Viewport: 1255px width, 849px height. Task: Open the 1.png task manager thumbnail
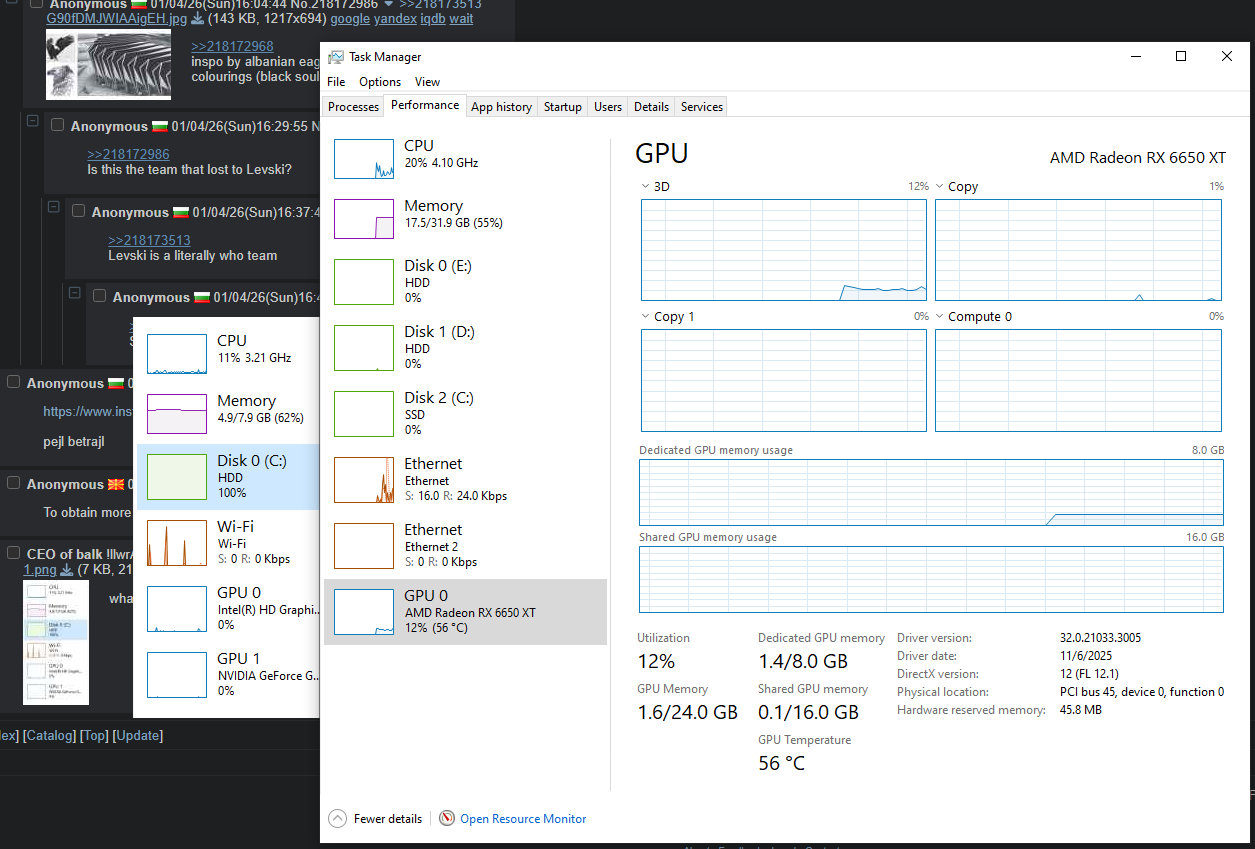click(x=56, y=642)
